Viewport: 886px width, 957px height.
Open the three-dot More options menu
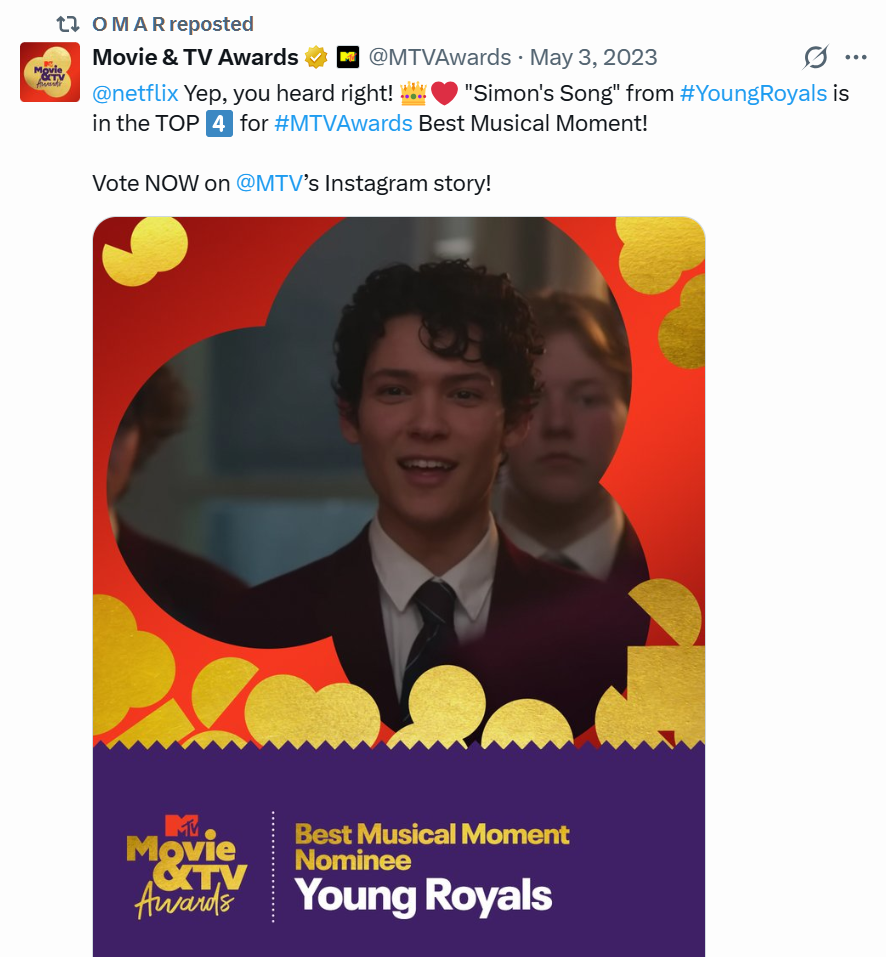pyautogui.click(x=856, y=57)
